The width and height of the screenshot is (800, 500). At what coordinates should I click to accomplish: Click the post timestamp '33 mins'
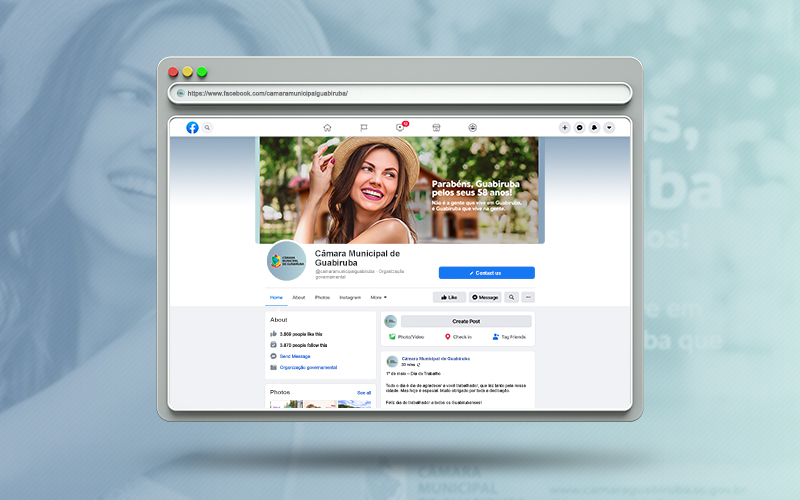tap(408, 365)
